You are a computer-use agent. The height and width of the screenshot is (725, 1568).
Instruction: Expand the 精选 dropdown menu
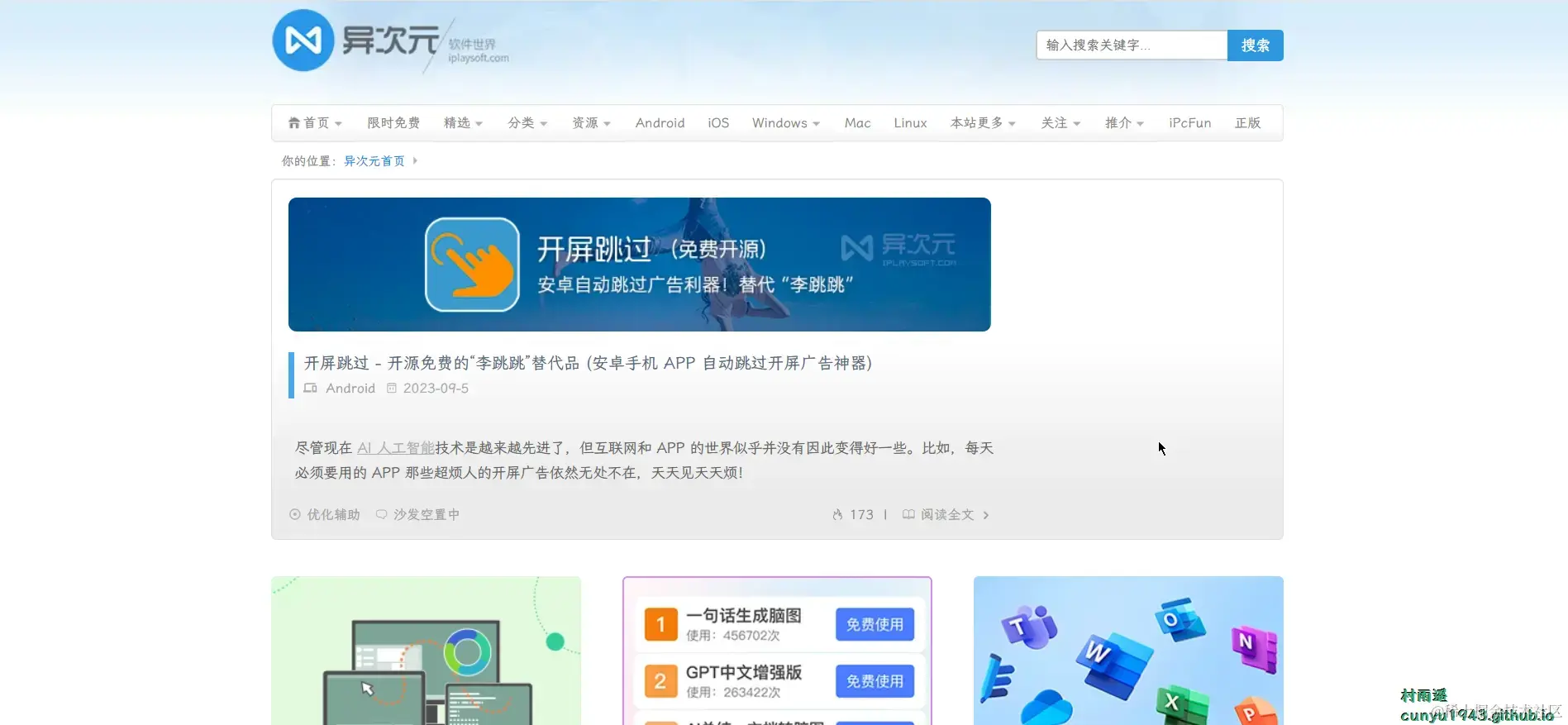tap(463, 123)
